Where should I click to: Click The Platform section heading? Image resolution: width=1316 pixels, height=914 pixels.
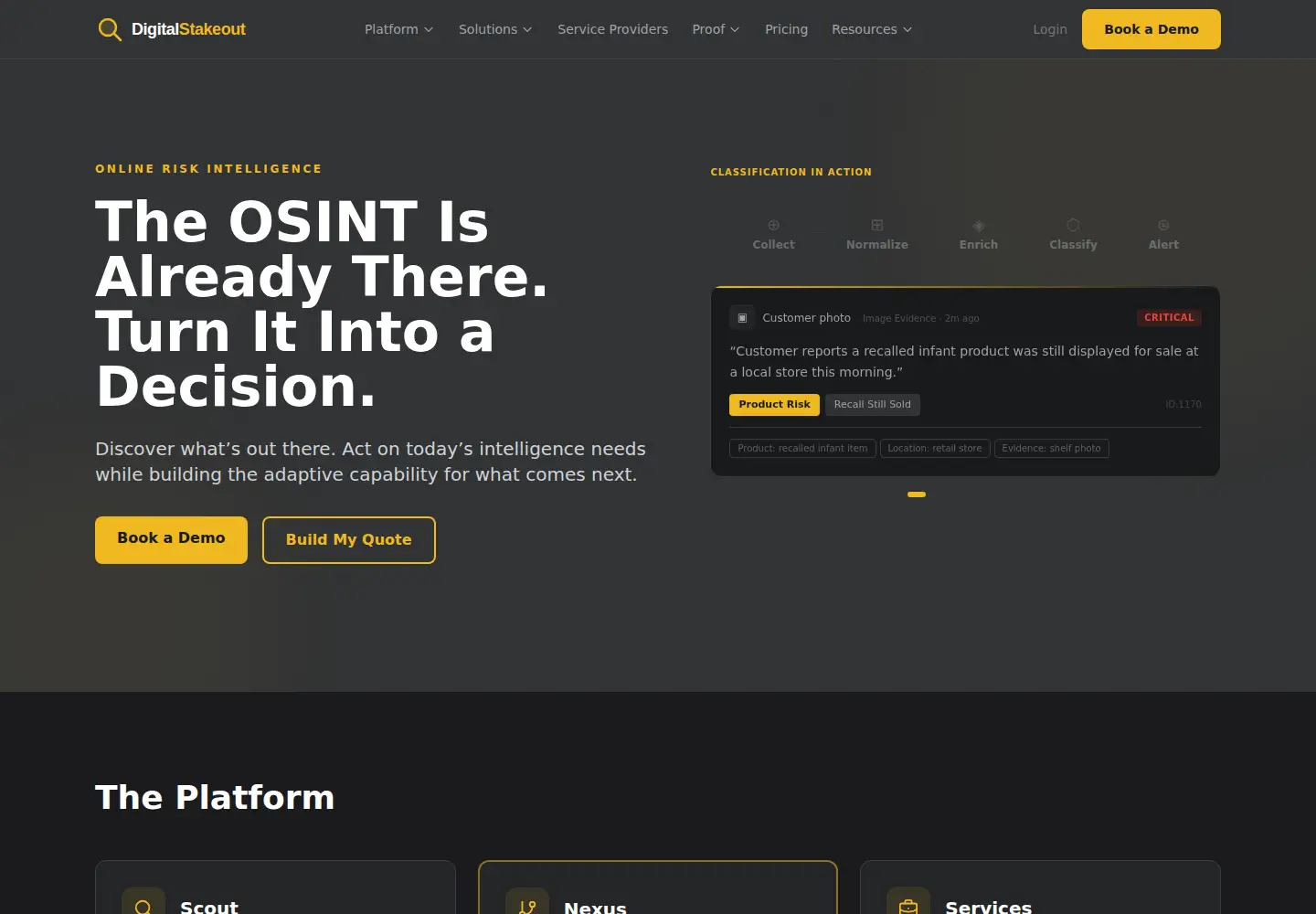(x=215, y=797)
